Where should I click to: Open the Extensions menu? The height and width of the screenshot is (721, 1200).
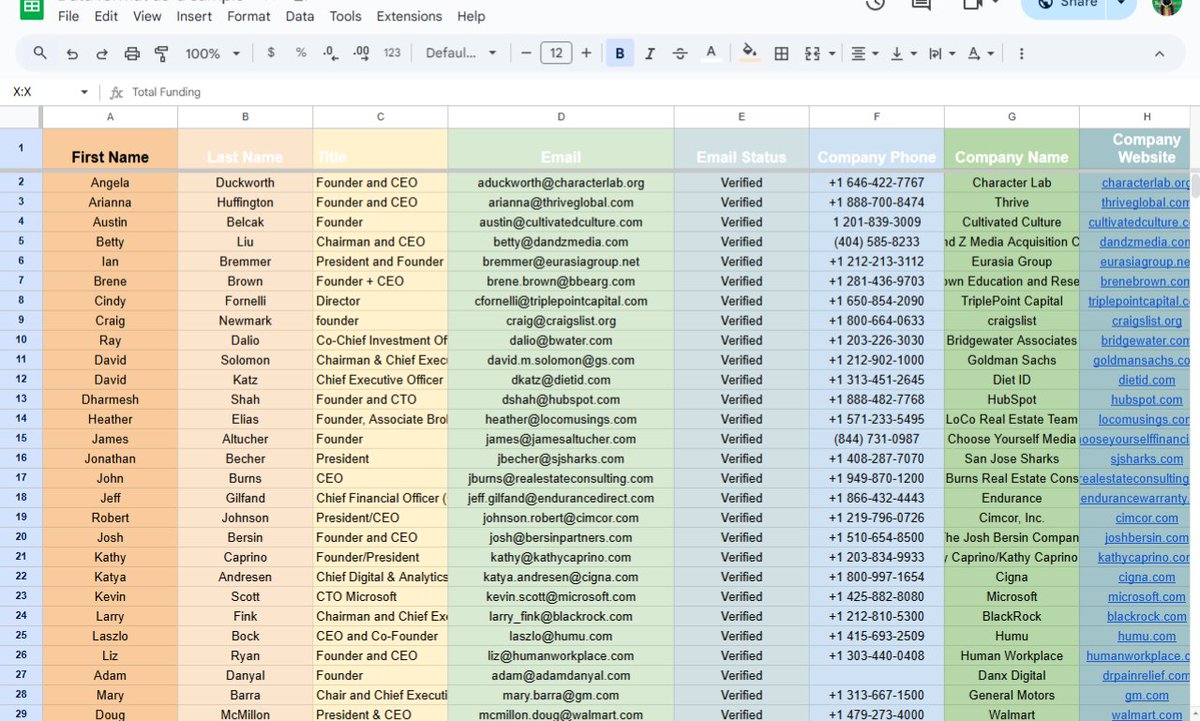coord(410,16)
